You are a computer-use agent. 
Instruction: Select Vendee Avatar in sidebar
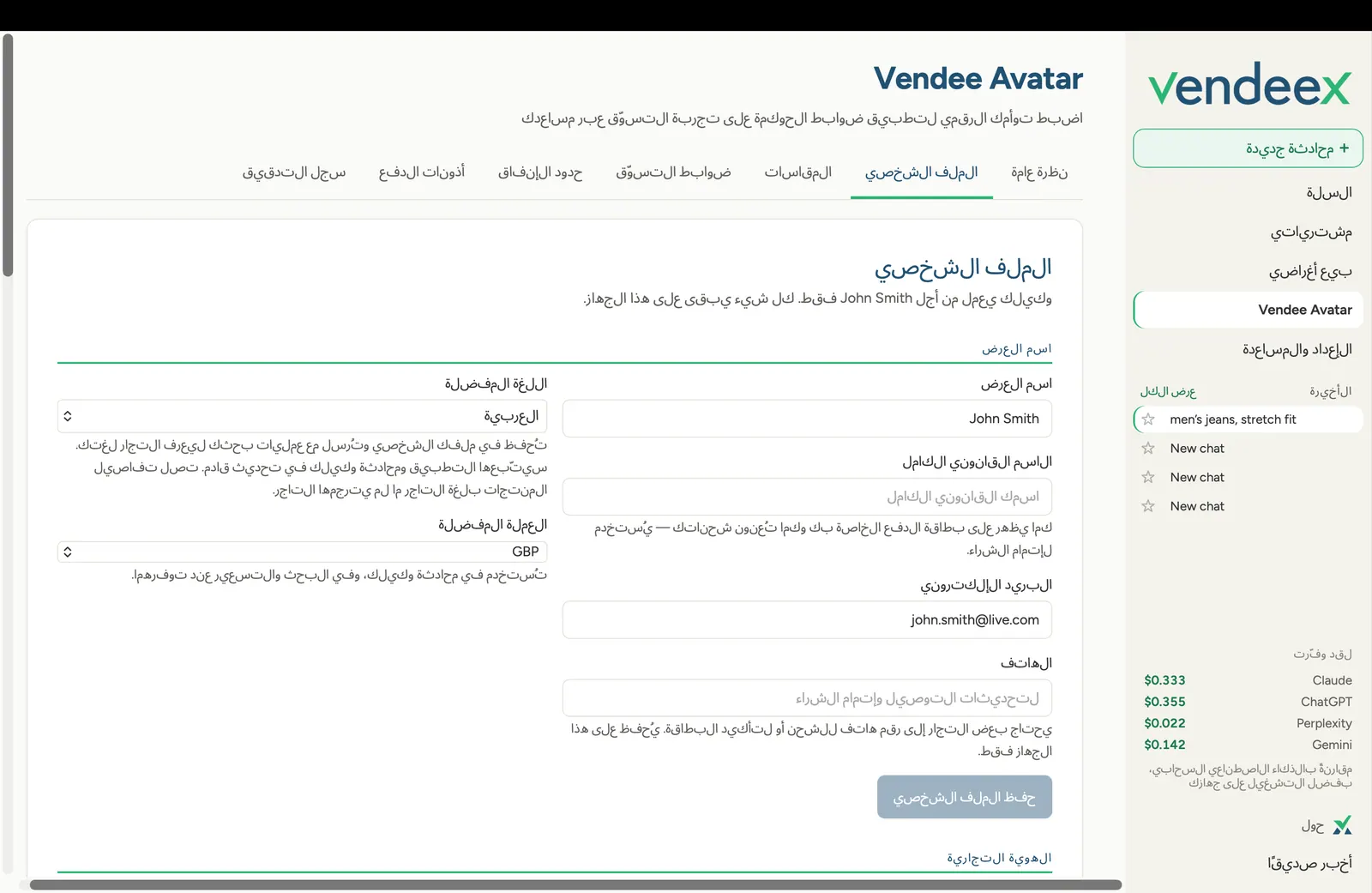[x=1249, y=310]
